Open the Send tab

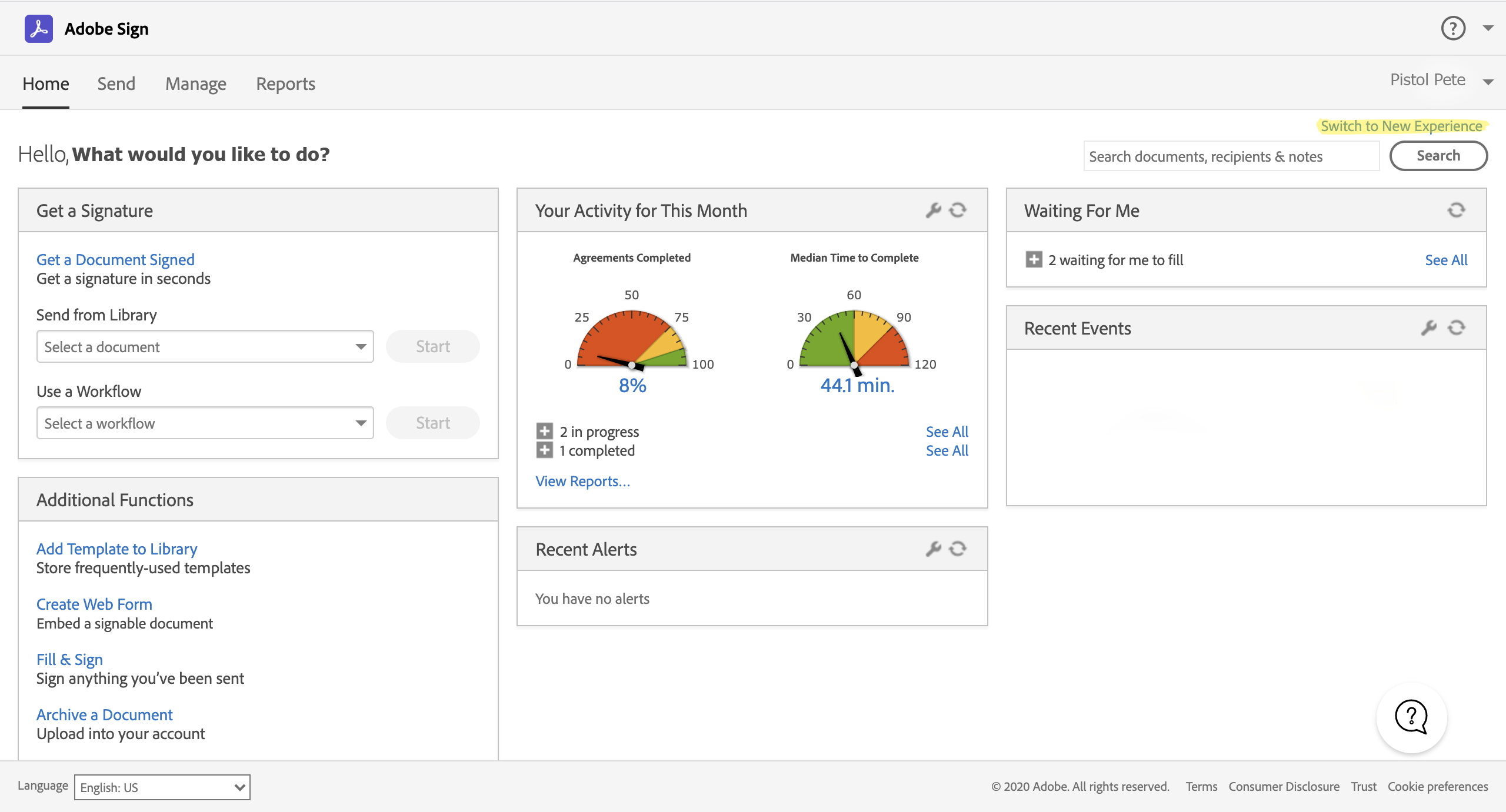tap(116, 83)
